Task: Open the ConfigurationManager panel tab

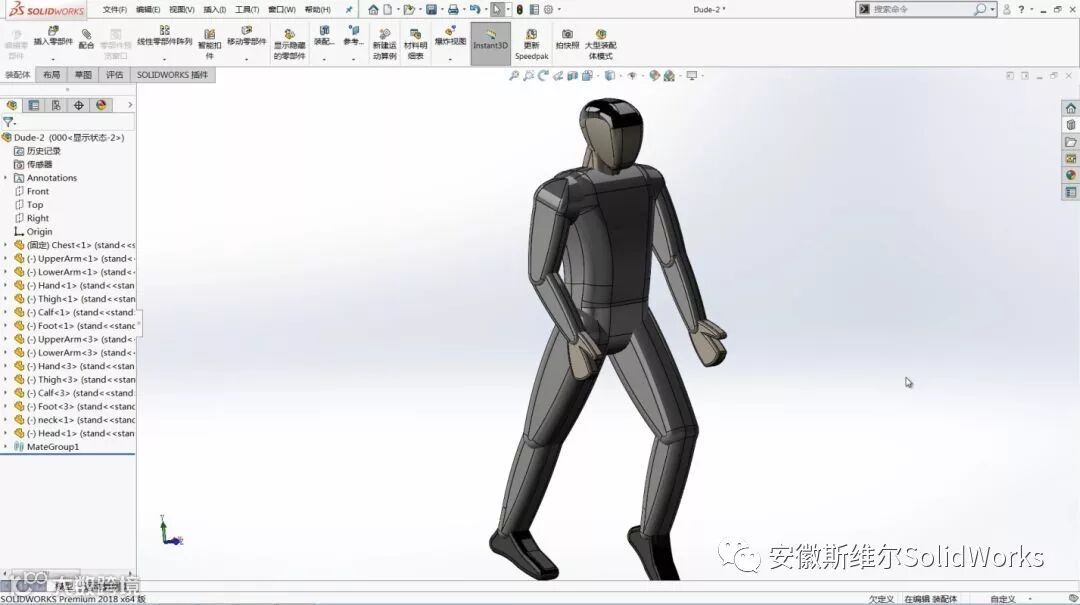Action: tap(56, 105)
